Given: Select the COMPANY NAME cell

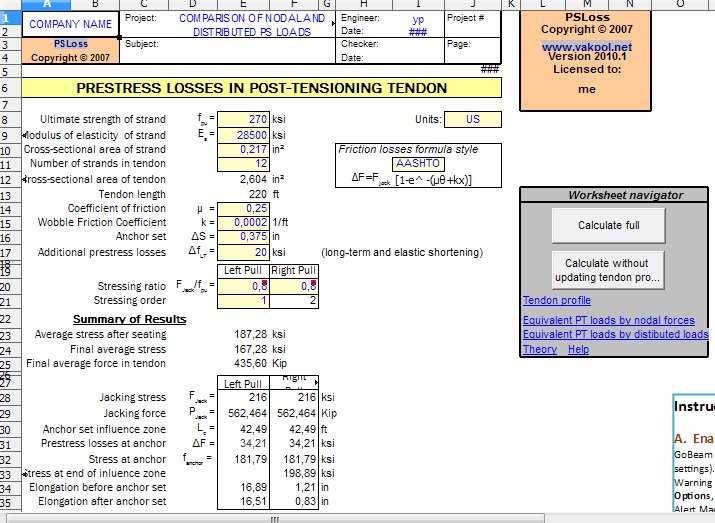Looking at the screenshot, I should tap(70, 24).
